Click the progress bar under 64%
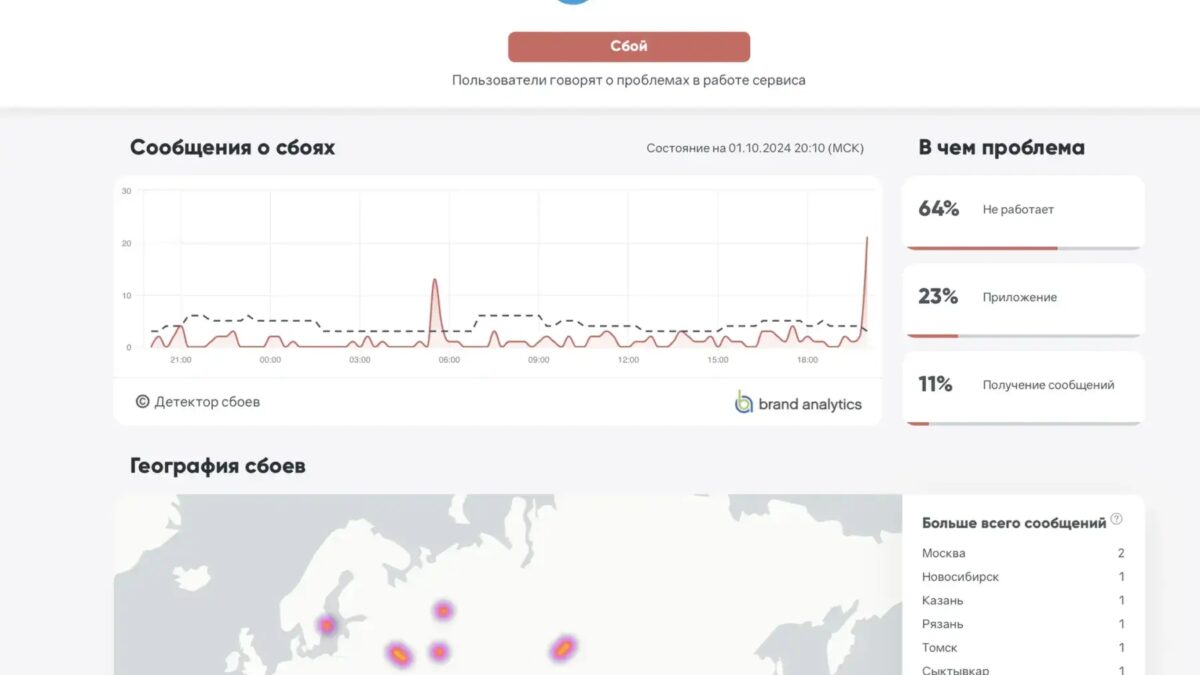The width and height of the screenshot is (1200, 675). pyautogui.click(x=1022, y=248)
